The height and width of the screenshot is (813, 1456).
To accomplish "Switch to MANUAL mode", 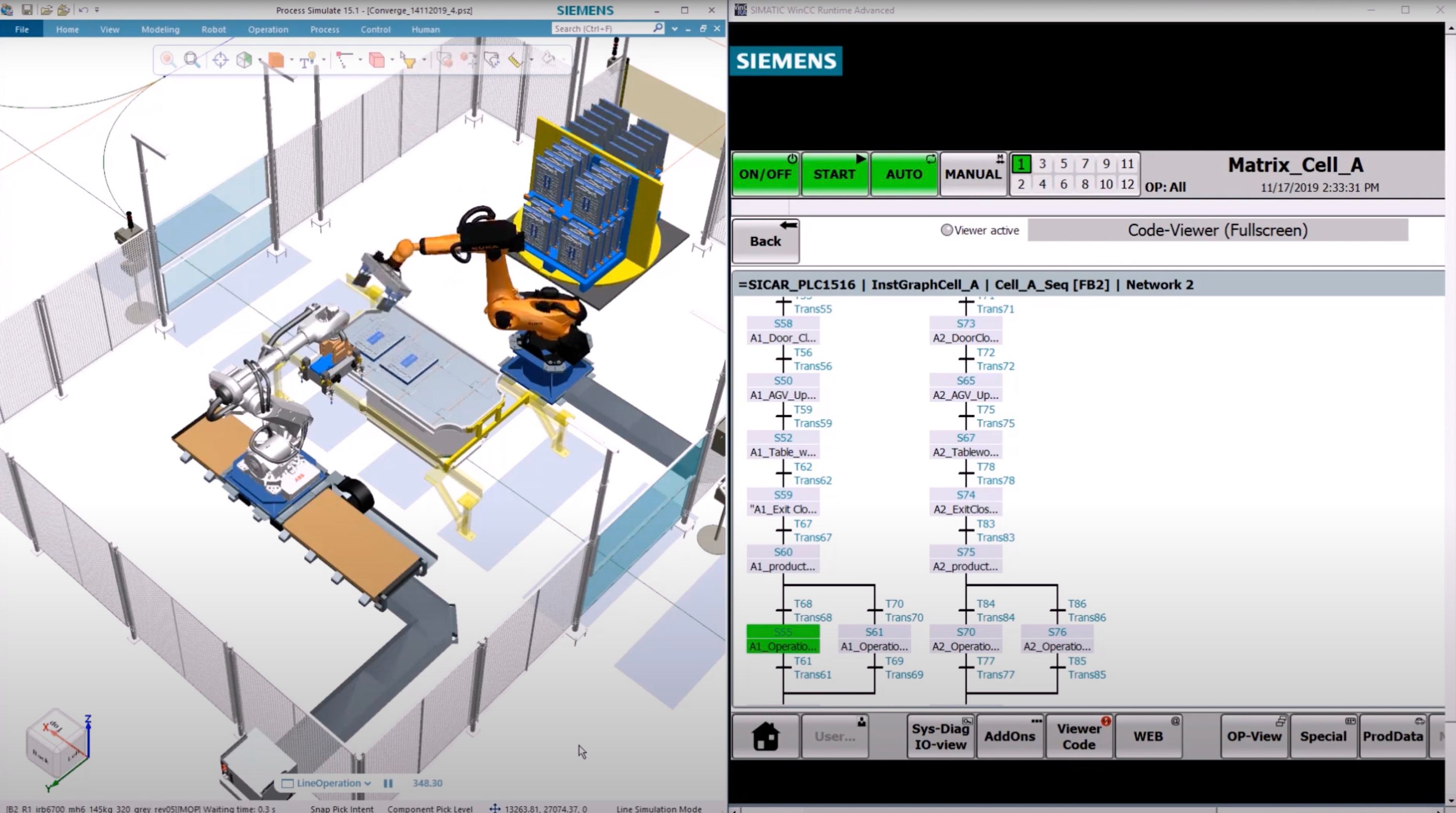I will [973, 173].
